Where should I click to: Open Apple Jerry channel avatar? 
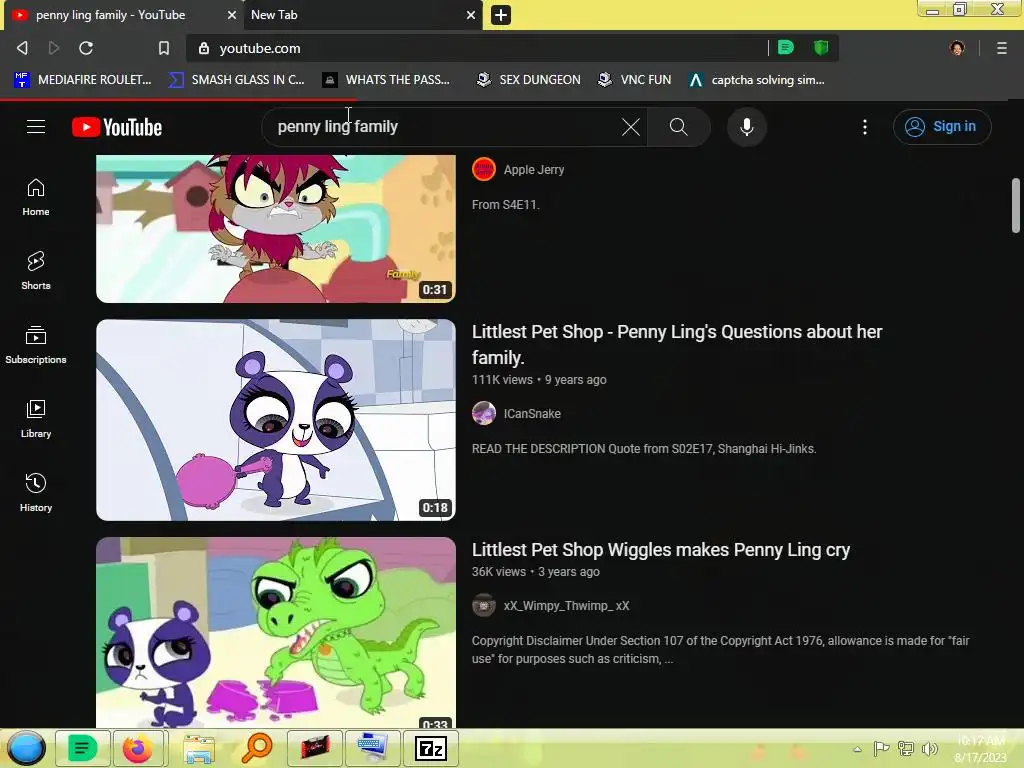tap(484, 170)
